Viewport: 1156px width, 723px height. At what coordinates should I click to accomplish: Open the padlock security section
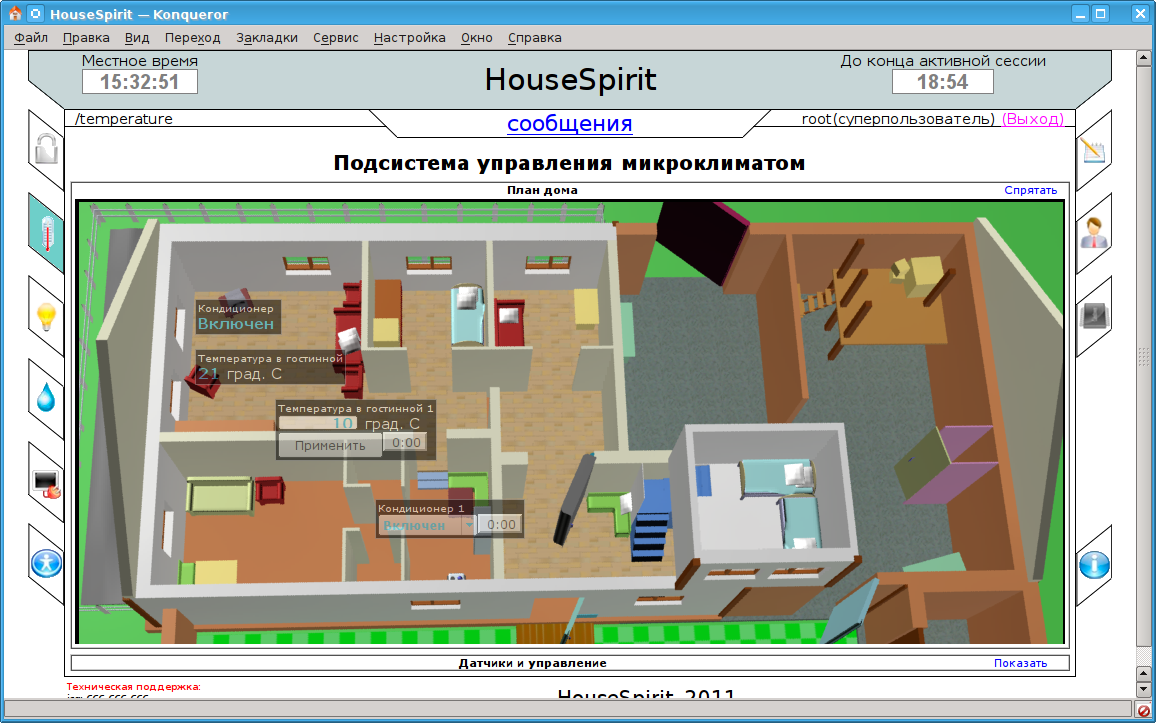click(x=46, y=150)
